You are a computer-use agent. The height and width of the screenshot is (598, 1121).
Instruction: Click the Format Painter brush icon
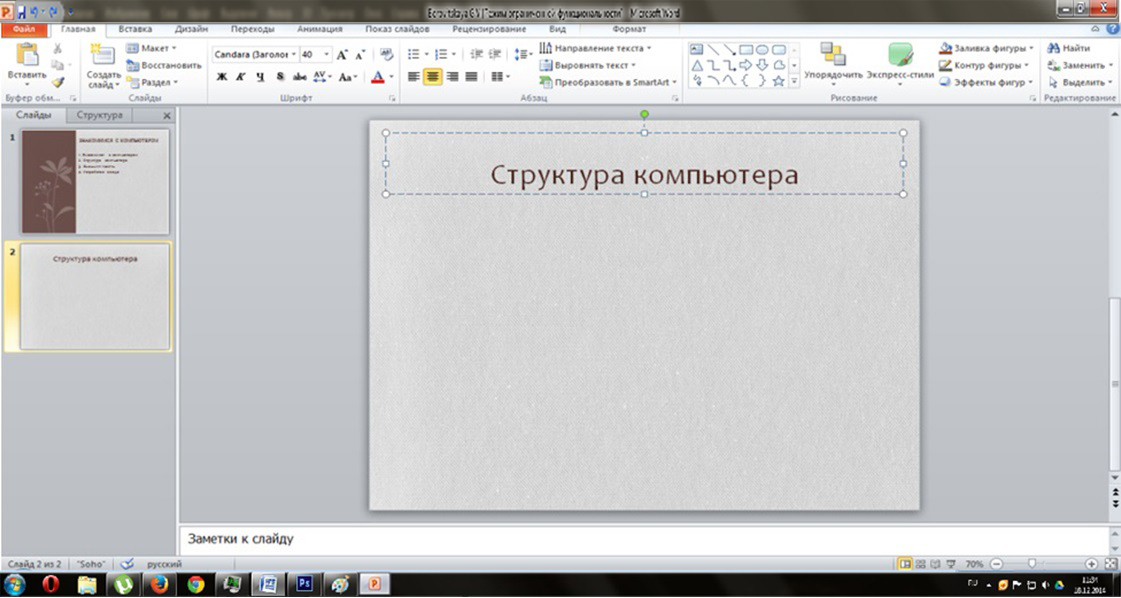[x=57, y=82]
